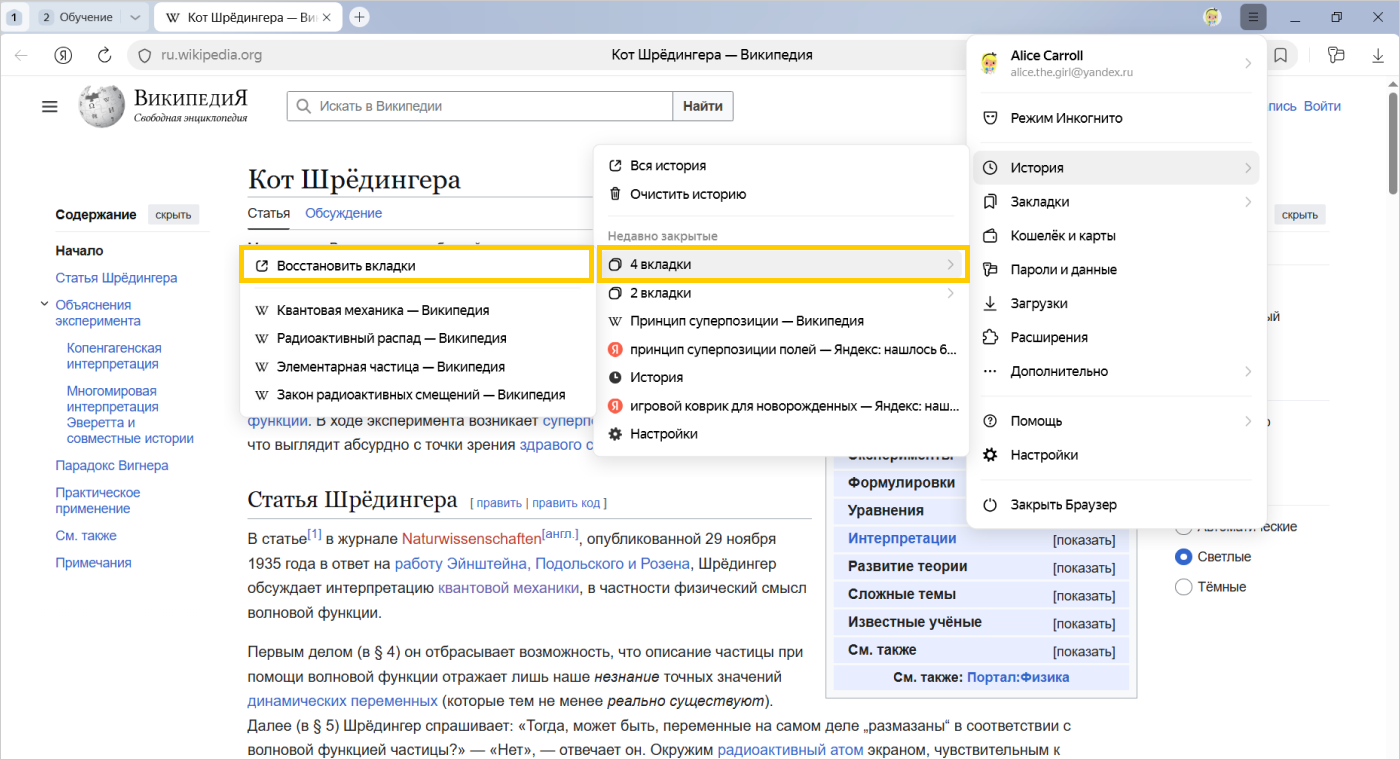Click the profile avatar in the title bar

point(1212,17)
